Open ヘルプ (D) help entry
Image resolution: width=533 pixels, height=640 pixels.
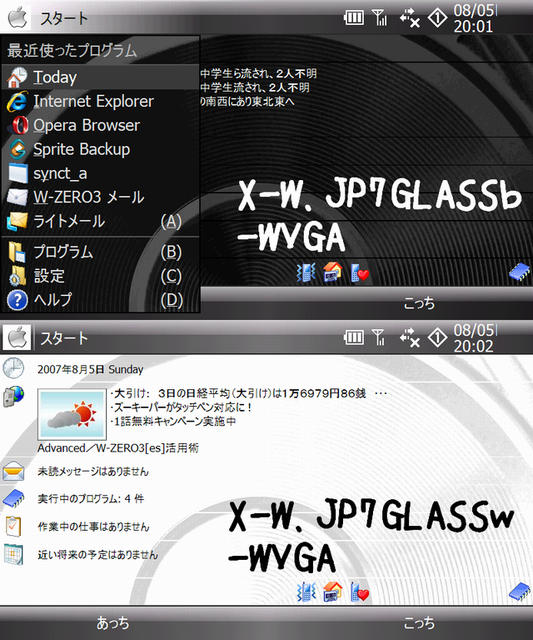pyautogui.click(x=100, y=300)
